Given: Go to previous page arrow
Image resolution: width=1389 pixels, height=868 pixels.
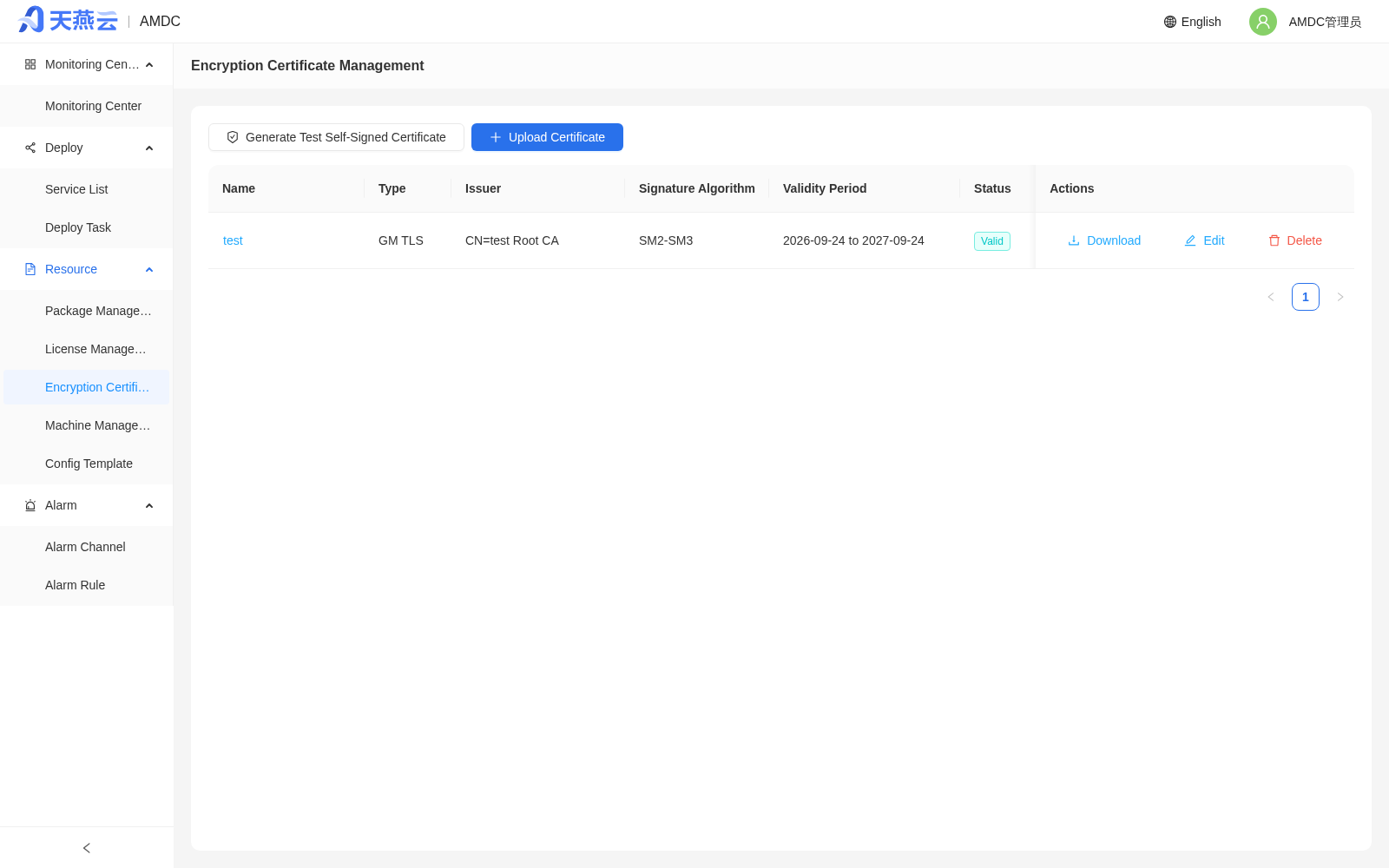Looking at the screenshot, I should 1271,297.
